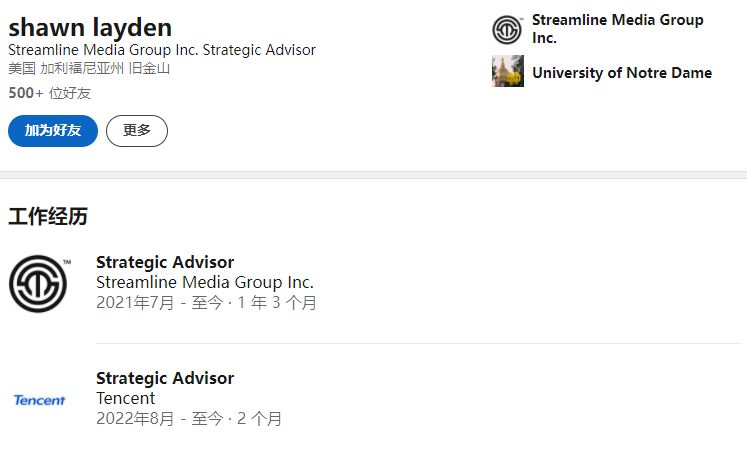Click the Tencent company name text
The image size is (747, 454).
tap(125, 398)
